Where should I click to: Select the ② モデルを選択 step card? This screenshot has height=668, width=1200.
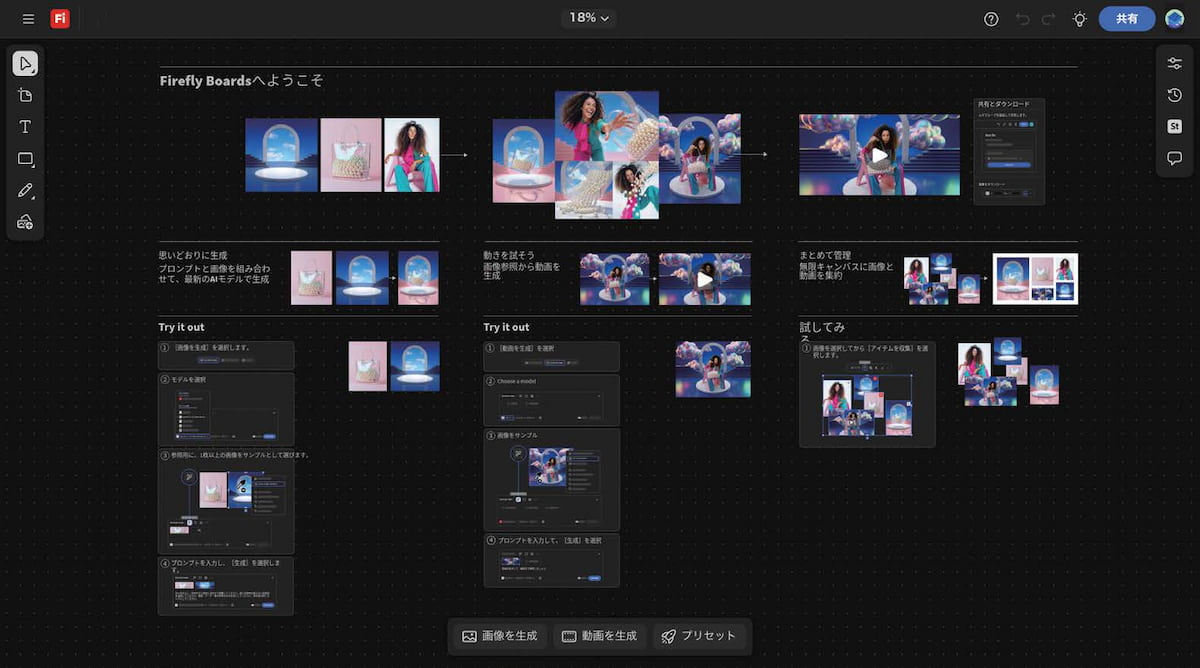pyautogui.click(x=226, y=409)
